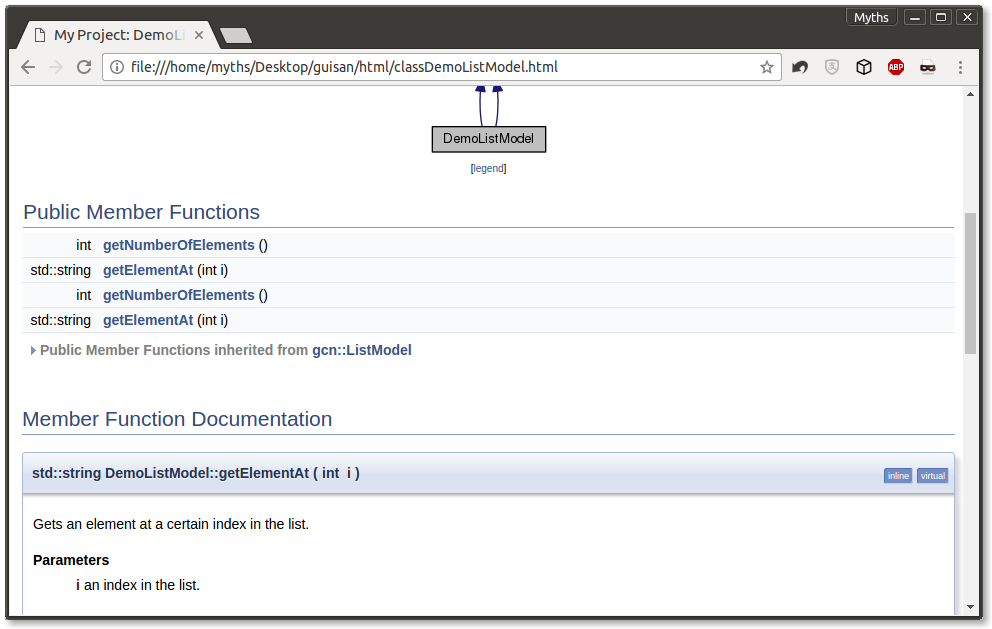Open the shield extension icon
992x629 pixels.
[832, 67]
